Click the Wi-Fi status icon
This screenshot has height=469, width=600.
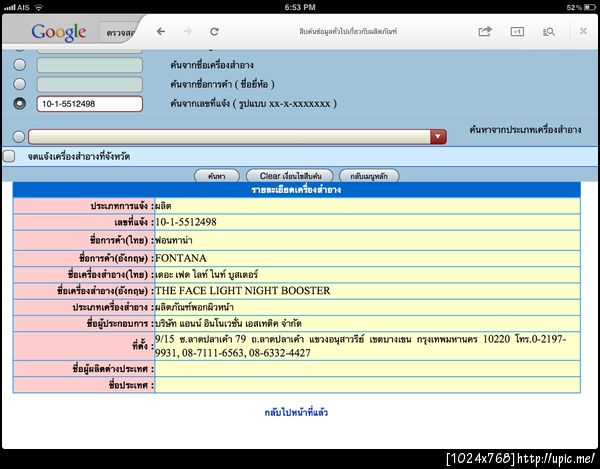[38, 7]
